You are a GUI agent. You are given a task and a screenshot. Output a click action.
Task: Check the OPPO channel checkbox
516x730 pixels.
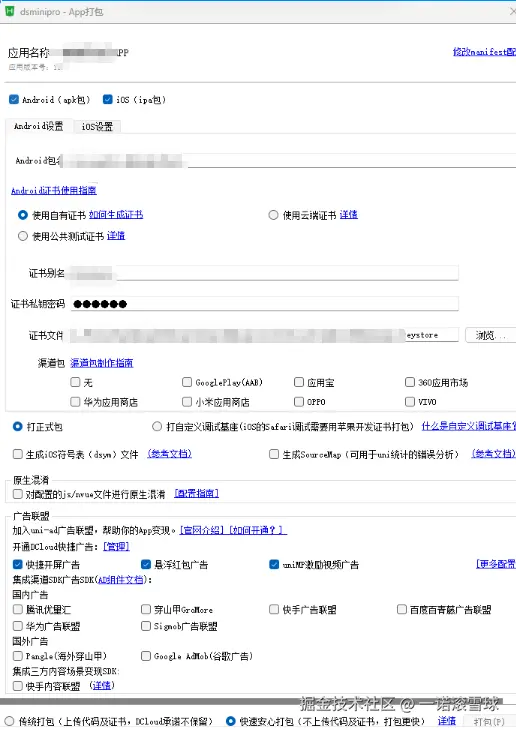point(299,401)
